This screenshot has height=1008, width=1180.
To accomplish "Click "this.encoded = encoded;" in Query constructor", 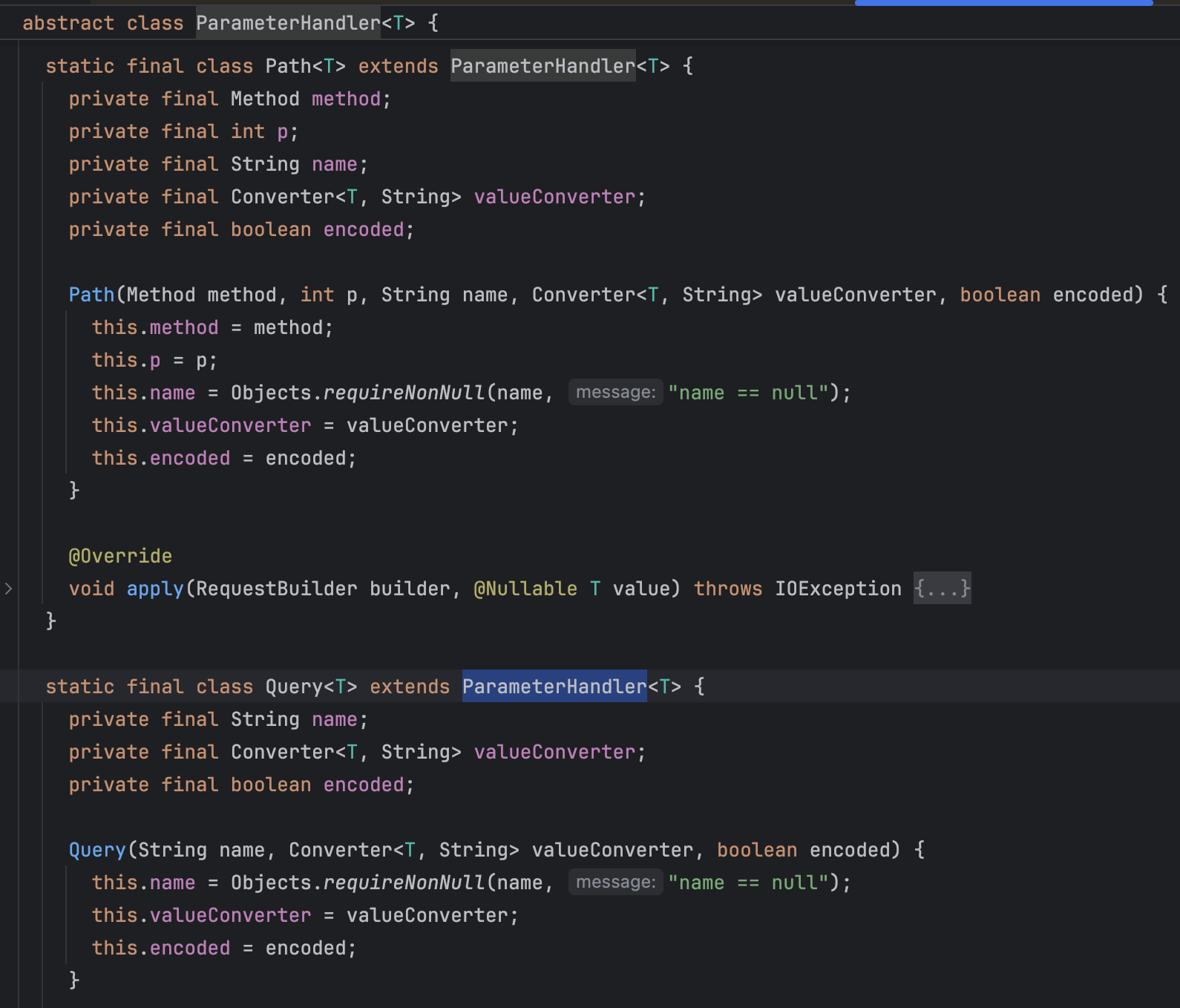I will 224,948.
